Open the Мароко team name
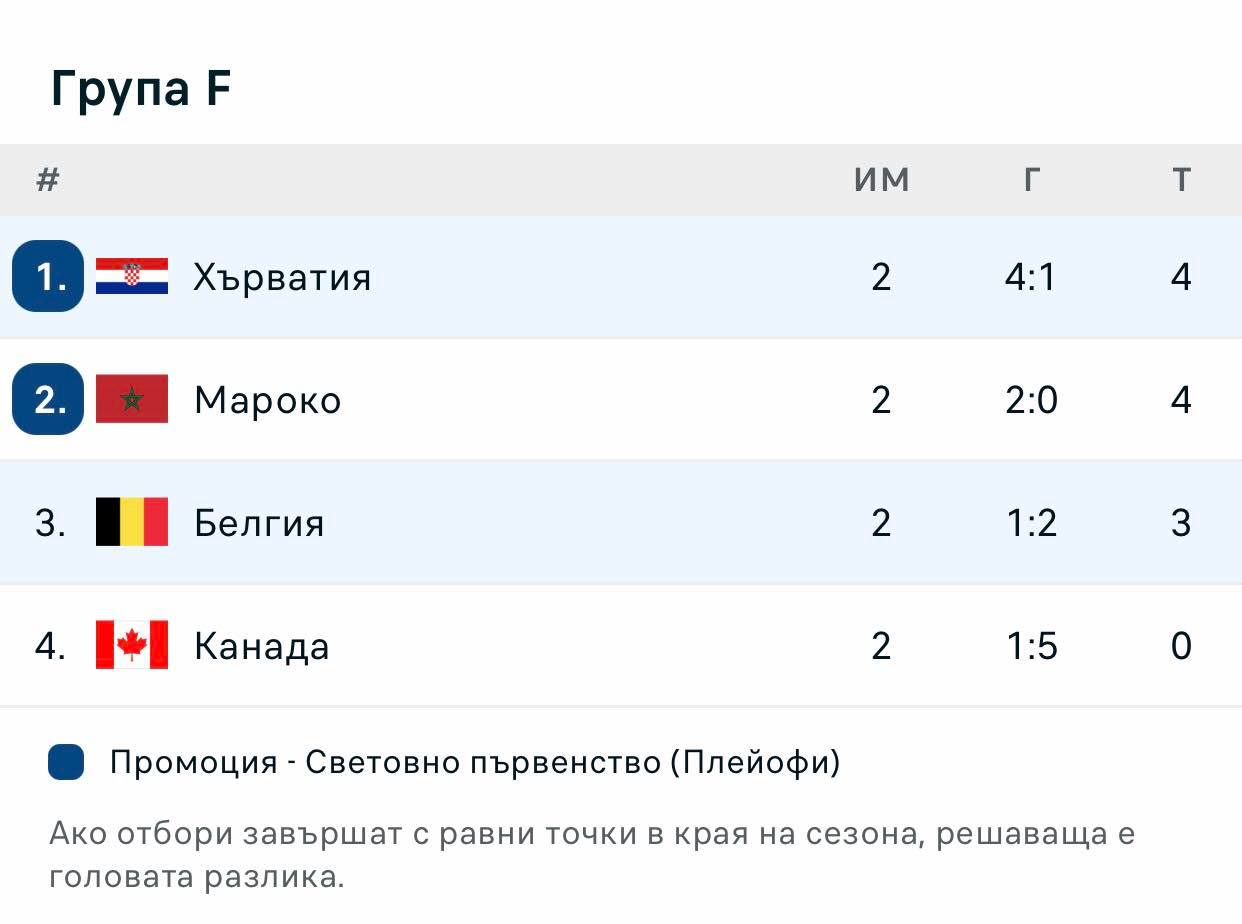 coord(267,400)
